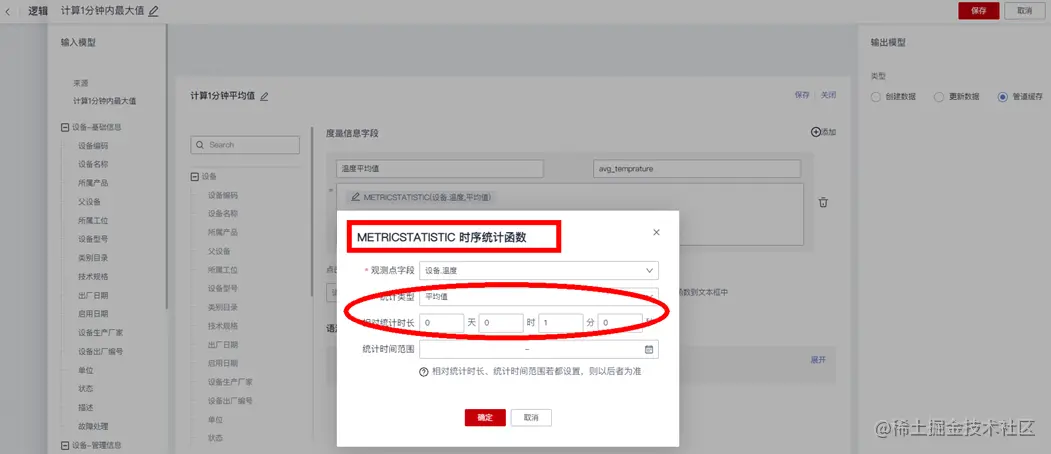
Task: Collapse the 设备 node under Search
Action: tap(195, 176)
